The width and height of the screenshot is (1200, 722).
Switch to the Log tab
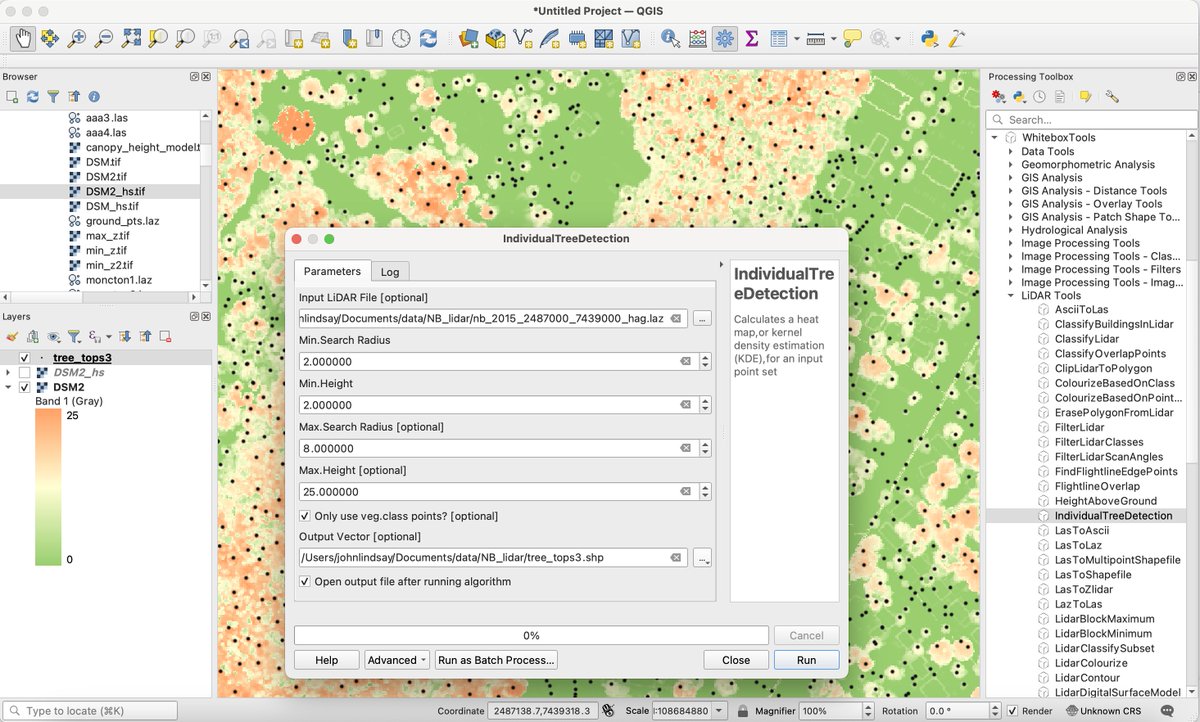click(390, 271)
